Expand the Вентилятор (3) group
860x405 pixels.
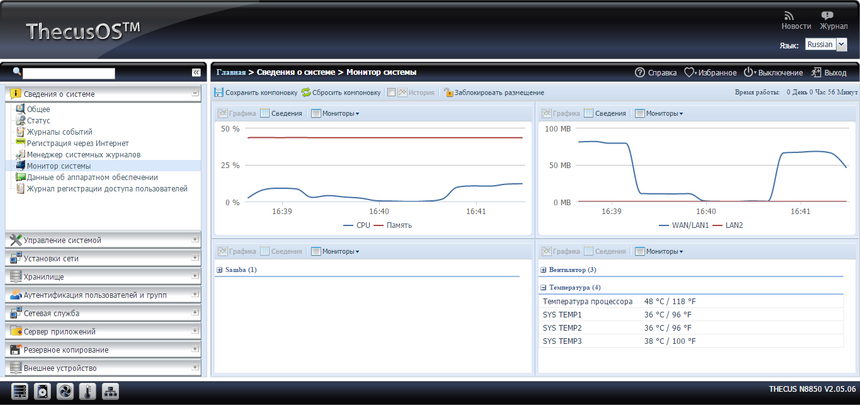[543, 270]
